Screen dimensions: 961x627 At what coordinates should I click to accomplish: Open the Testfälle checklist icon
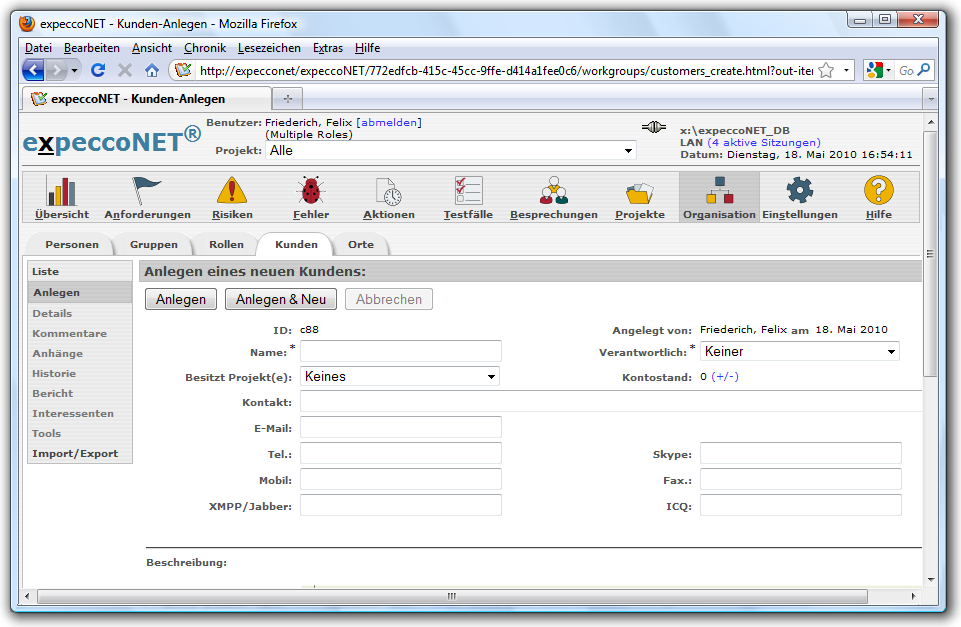tap(468, 191)
